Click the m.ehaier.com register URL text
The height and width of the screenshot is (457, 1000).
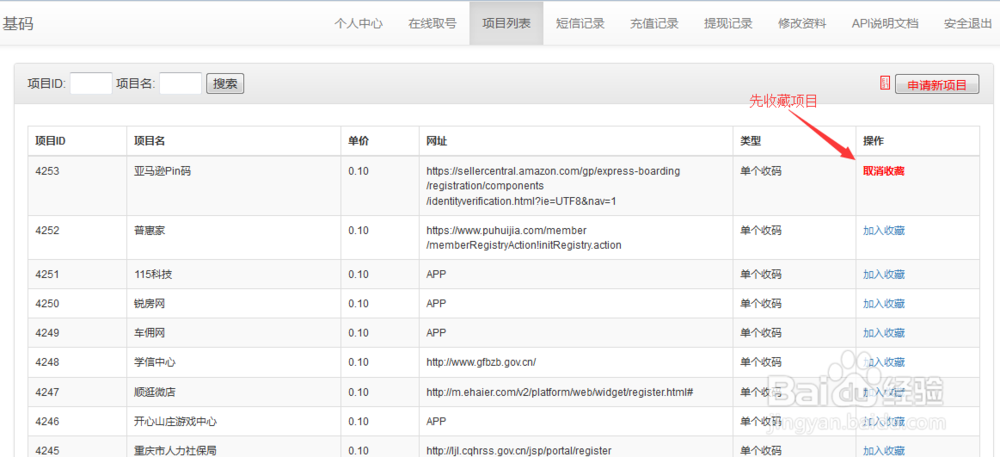tap(560, 392)
